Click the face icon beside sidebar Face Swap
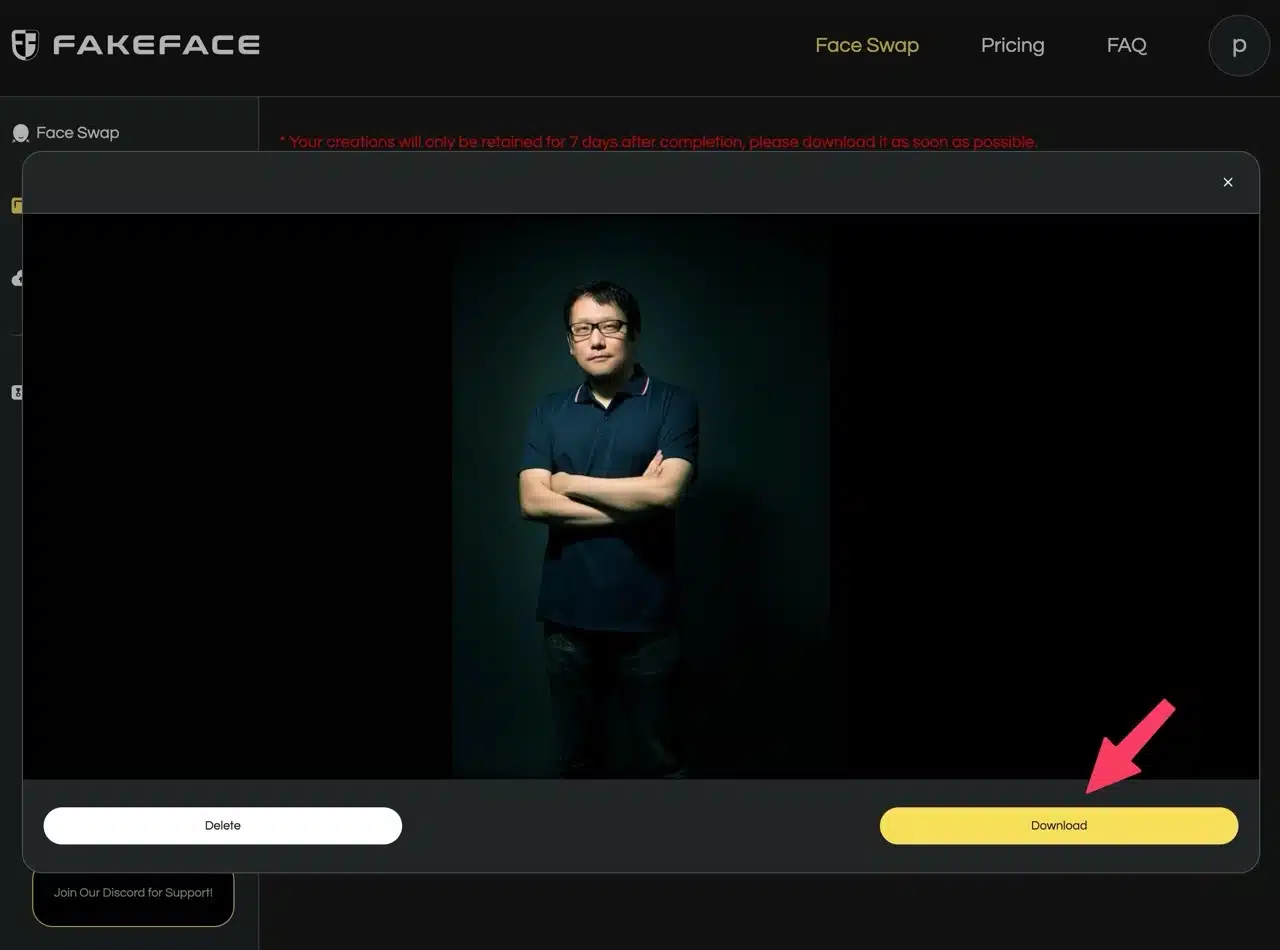1280x950 pixels. coord(20,133)
